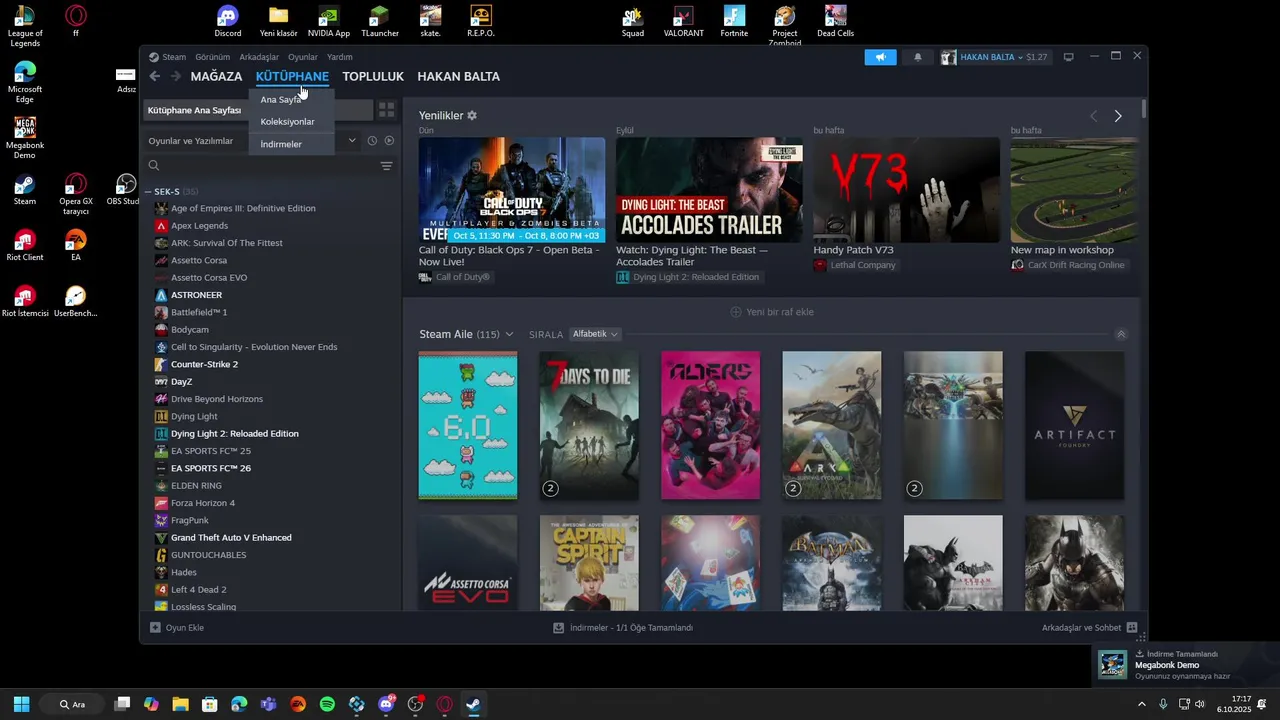Open the Artifact Foundry cover
The image size is (1280, 720).
pyautogui.click(x=1074, y=425)
